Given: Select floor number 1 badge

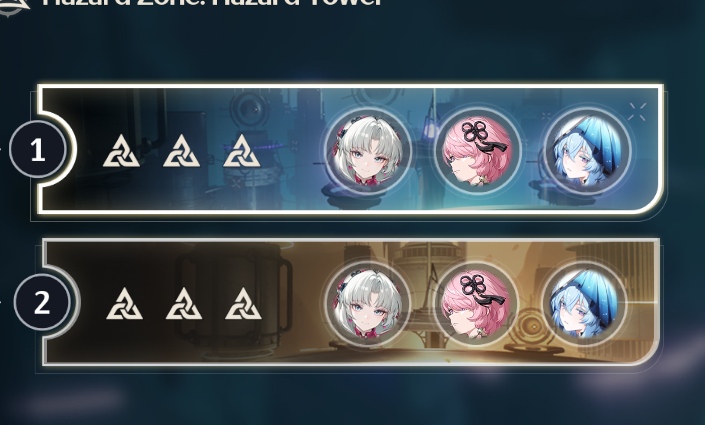Looking at the screenshot, I should click(x=38, y=149).
